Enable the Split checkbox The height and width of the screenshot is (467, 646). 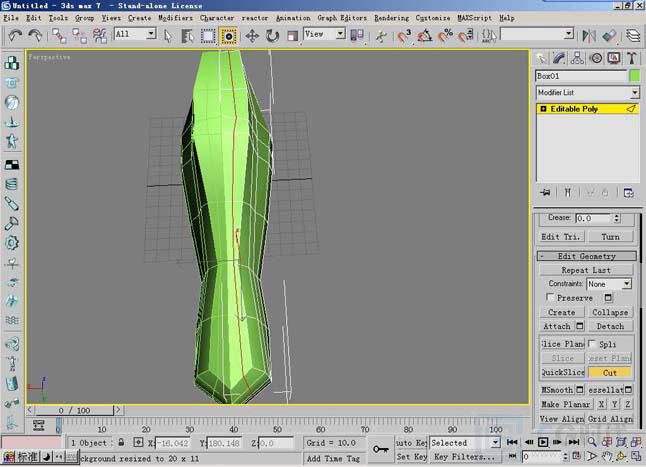point(592,343)
